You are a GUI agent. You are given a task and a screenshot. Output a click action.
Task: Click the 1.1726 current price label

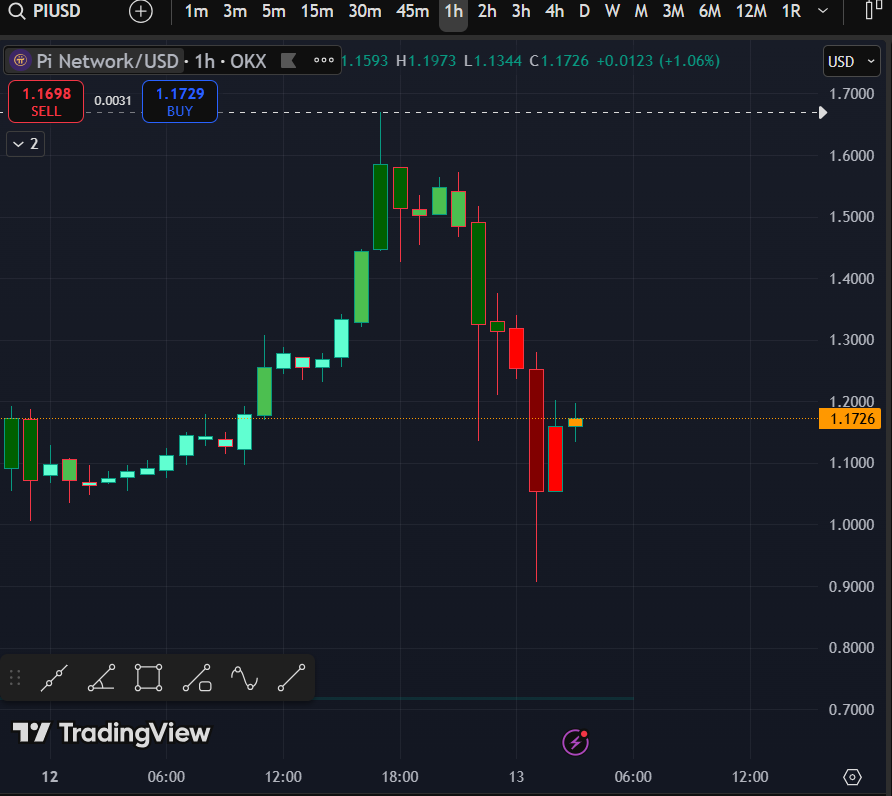tap(850, 419)
